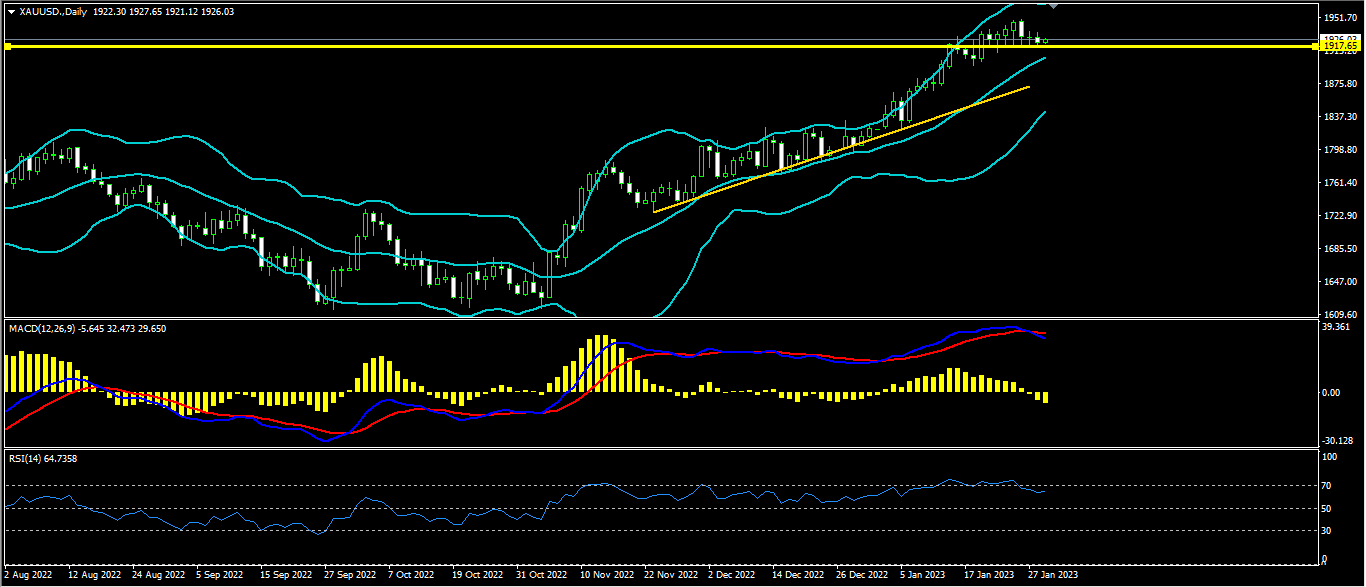
Task: Click the RSI(14) indicator label
Action: click(x=26, y=458)
